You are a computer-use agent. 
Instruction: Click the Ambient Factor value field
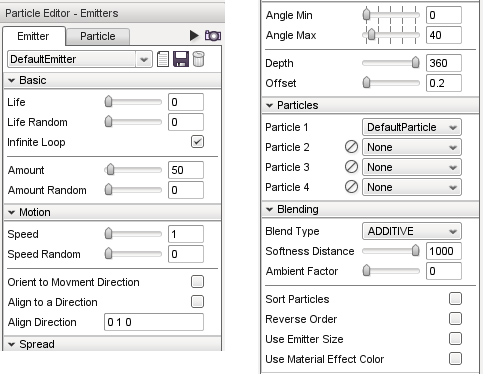(x=444, y=271)
